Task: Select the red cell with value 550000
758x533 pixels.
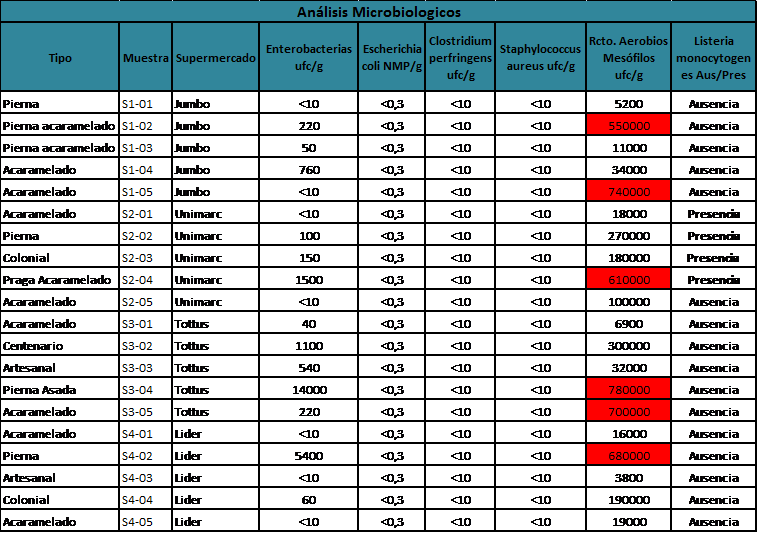Action: tap(628, 125)
